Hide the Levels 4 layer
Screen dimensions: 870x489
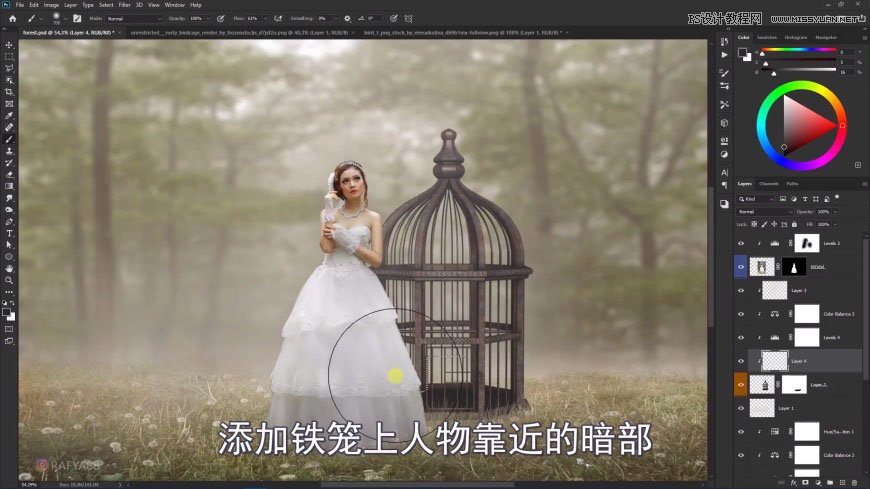[741, 337]
